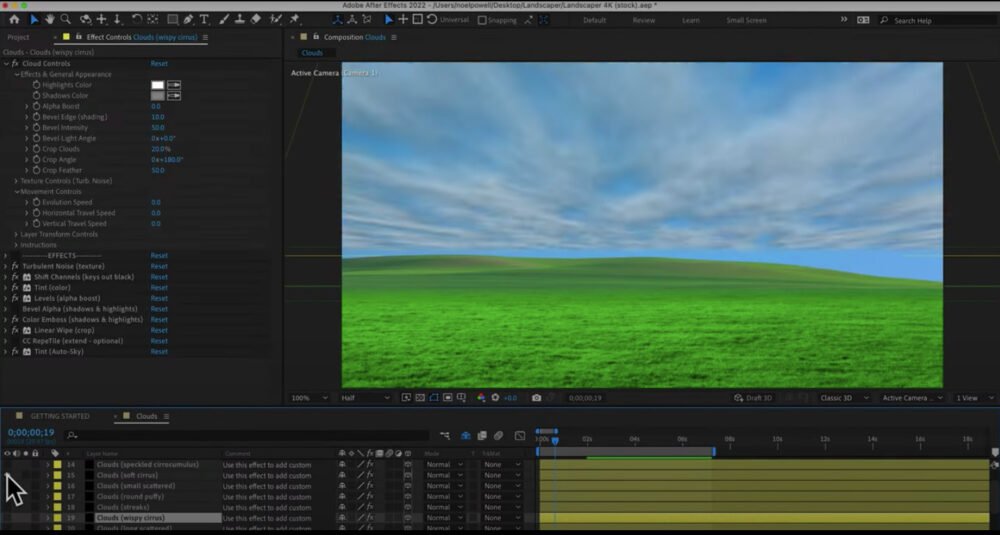1000x535 pixels.
Task: Switch to GETTING STARTED timeline tab
Action: pos(60,416)
